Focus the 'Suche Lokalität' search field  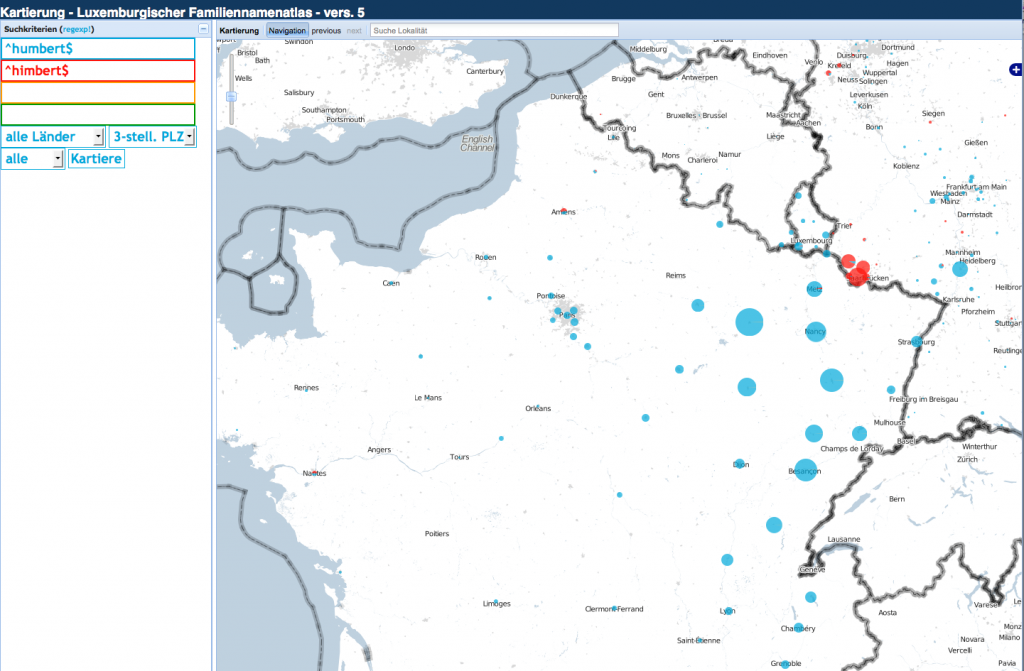[494, 31]
